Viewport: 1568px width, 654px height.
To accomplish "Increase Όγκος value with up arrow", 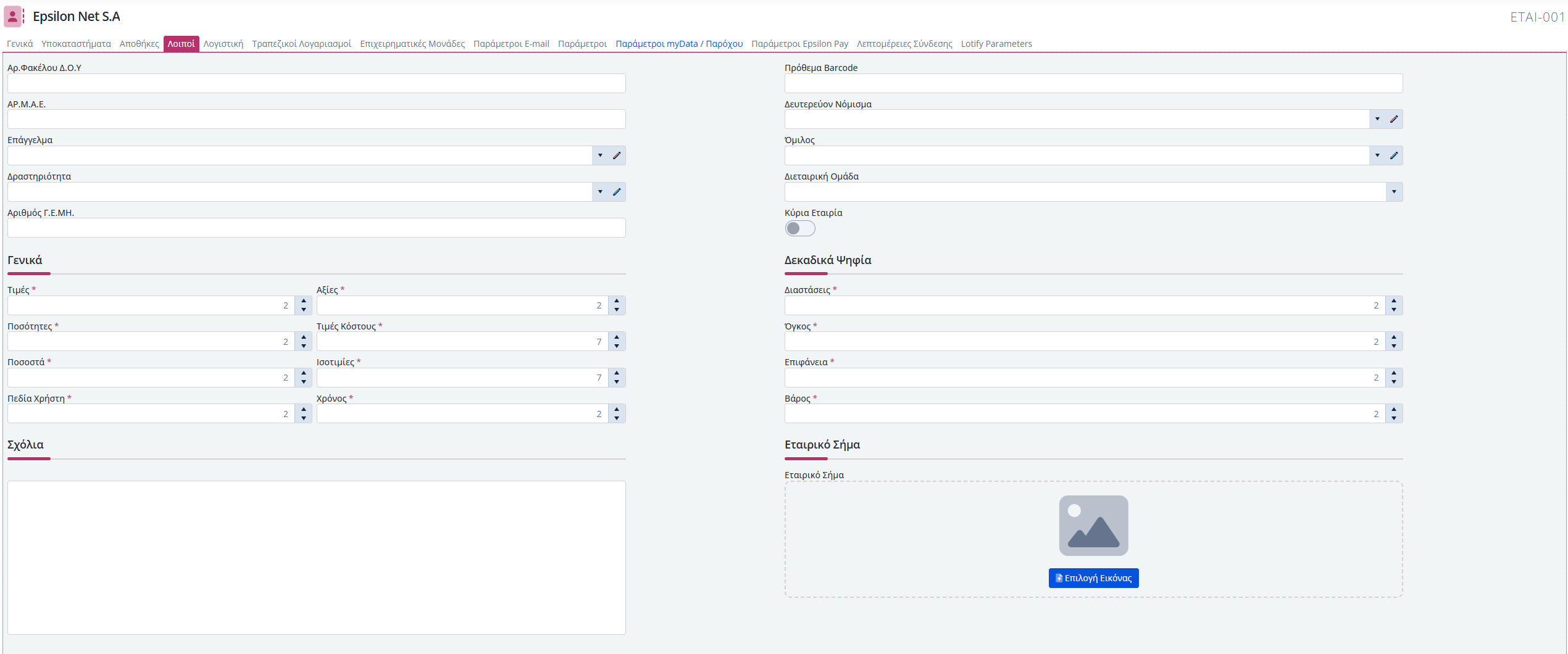I will 1394,337.
